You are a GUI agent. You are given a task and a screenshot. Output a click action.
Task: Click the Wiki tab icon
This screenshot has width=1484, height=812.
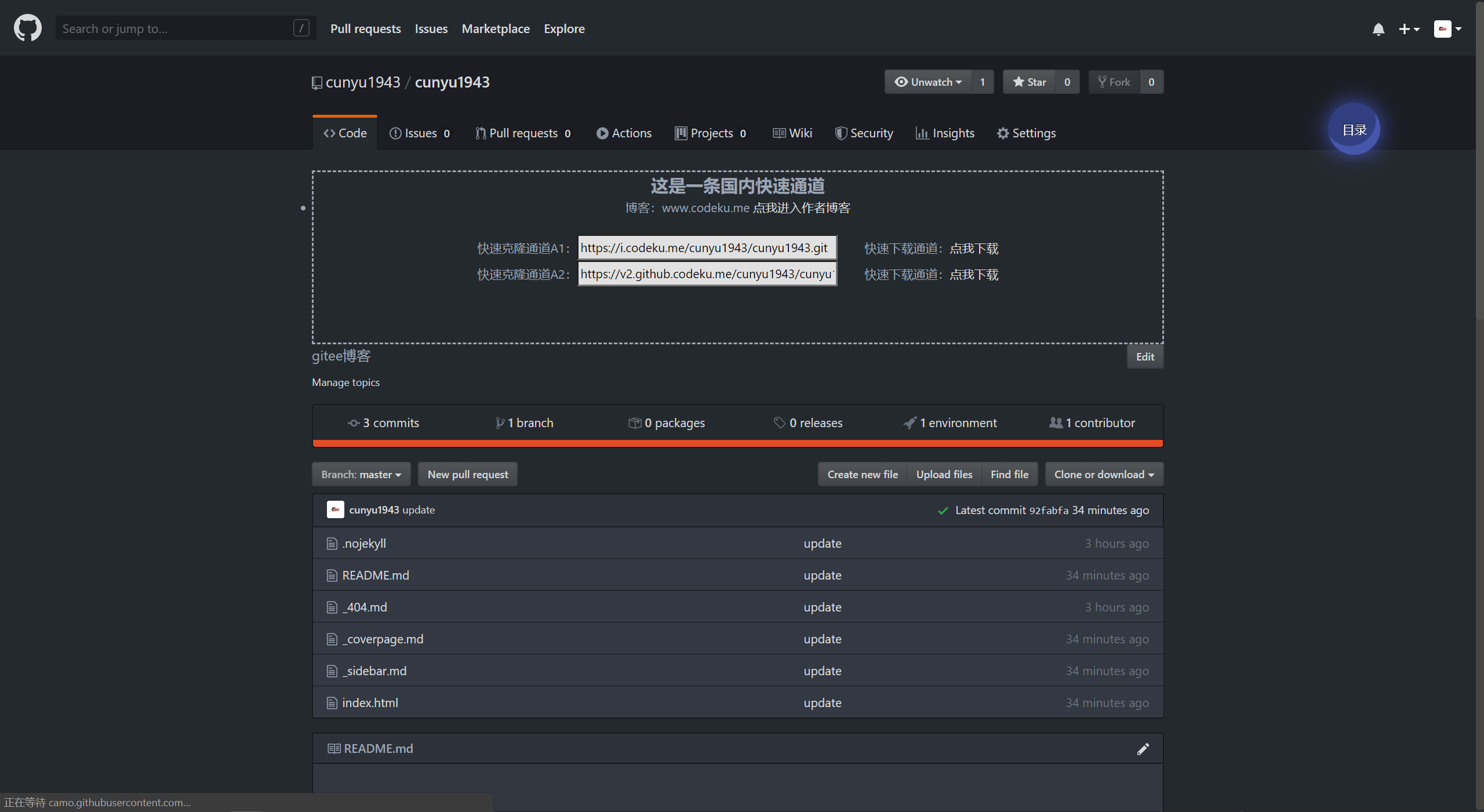[779, 132]
